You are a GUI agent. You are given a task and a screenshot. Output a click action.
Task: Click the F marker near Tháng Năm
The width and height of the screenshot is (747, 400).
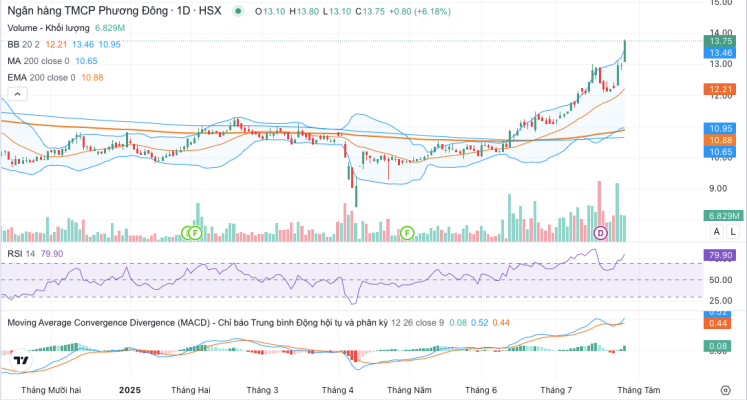point(407,233)
